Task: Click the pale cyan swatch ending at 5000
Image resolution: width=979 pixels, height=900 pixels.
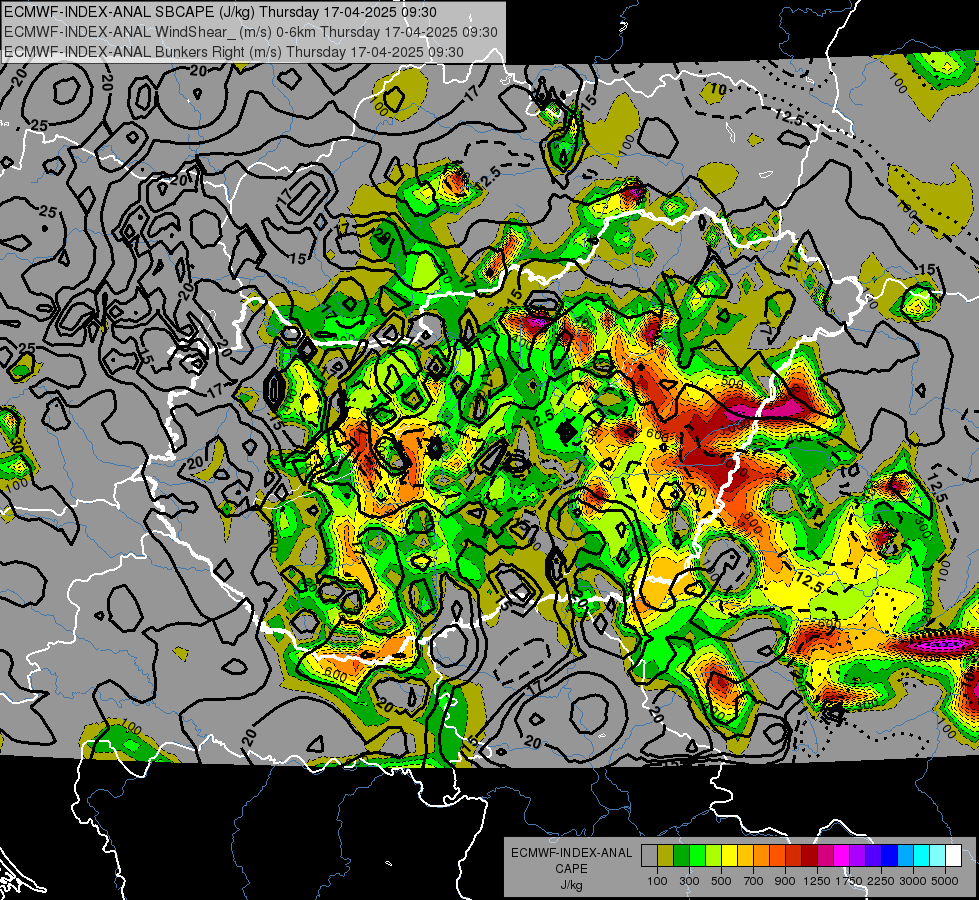Action: coord(938,855)
